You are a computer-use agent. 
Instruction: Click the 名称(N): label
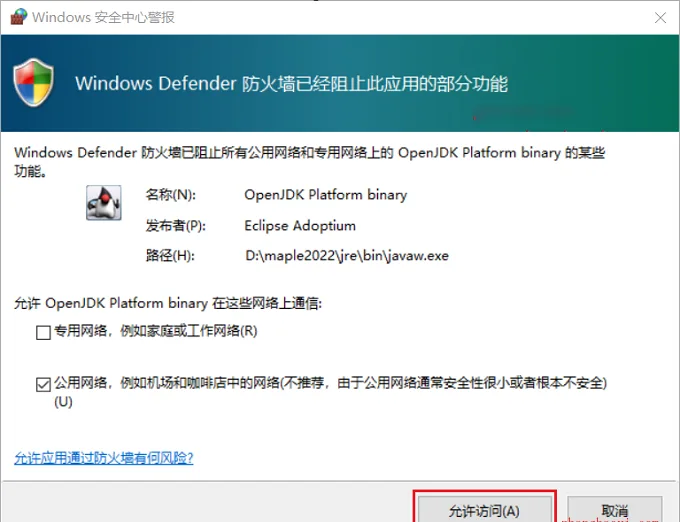tap(171, 195)
